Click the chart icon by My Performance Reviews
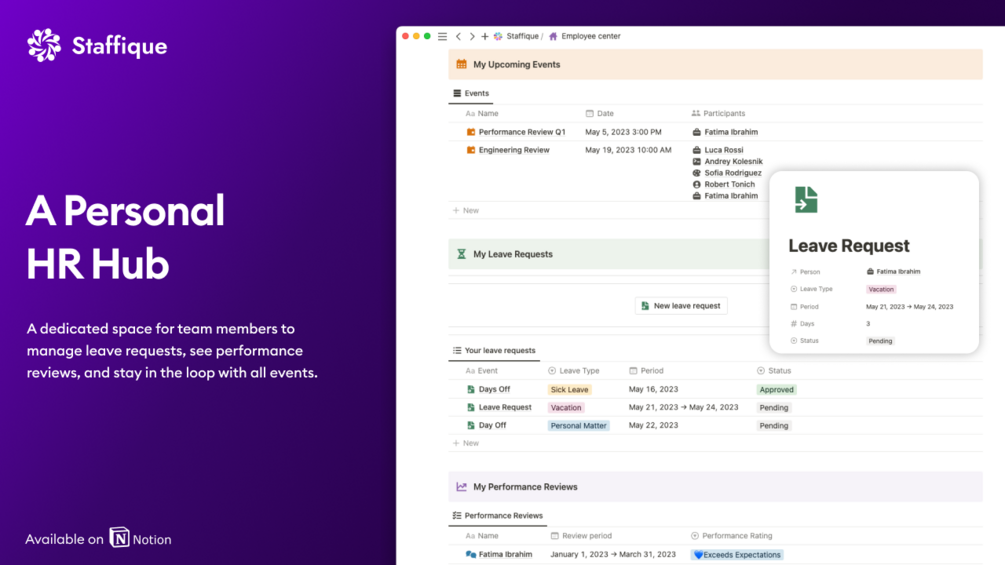The height and width of the screenshot is (565, 1005). click(x=461, y=487)
